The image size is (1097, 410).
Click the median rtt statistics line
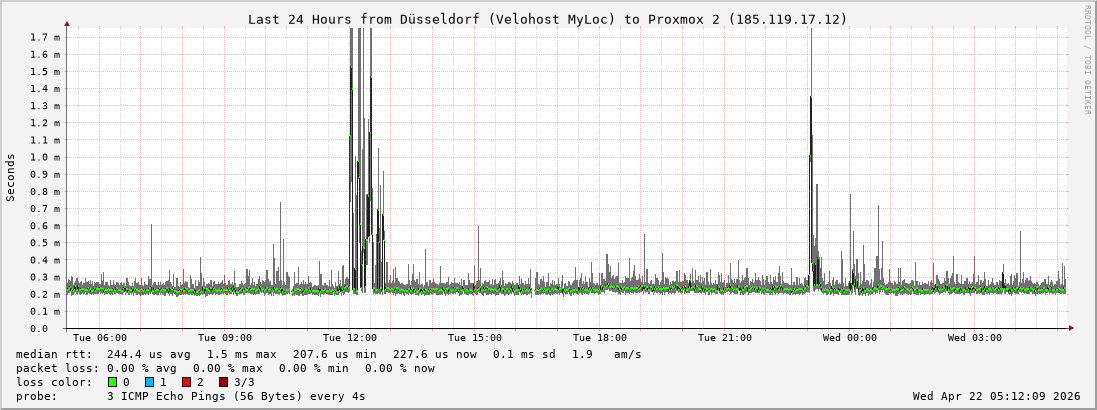pyautogui.click(x=328, y=354)
